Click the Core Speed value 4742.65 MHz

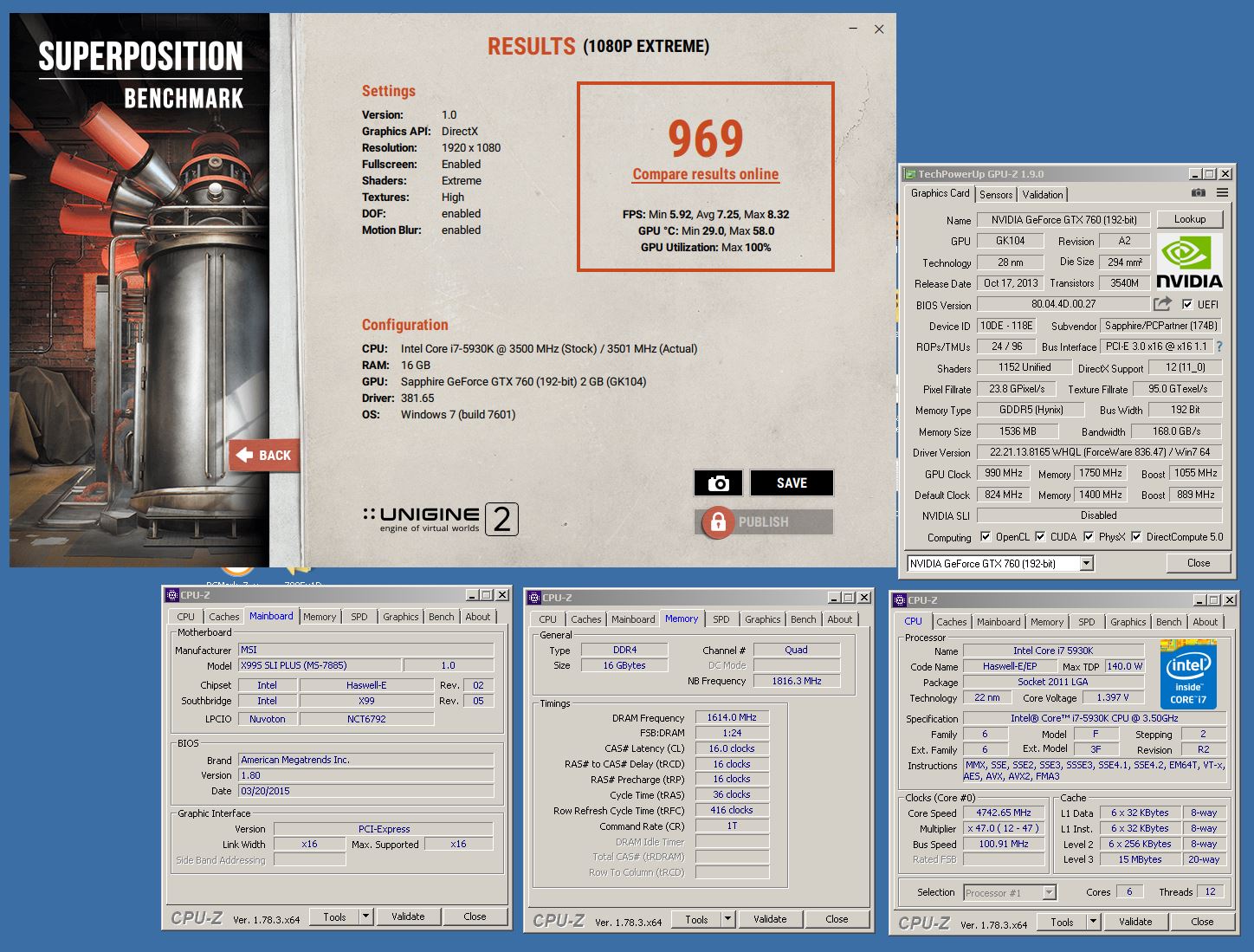pyautogui.click(x=1004, y=813)
